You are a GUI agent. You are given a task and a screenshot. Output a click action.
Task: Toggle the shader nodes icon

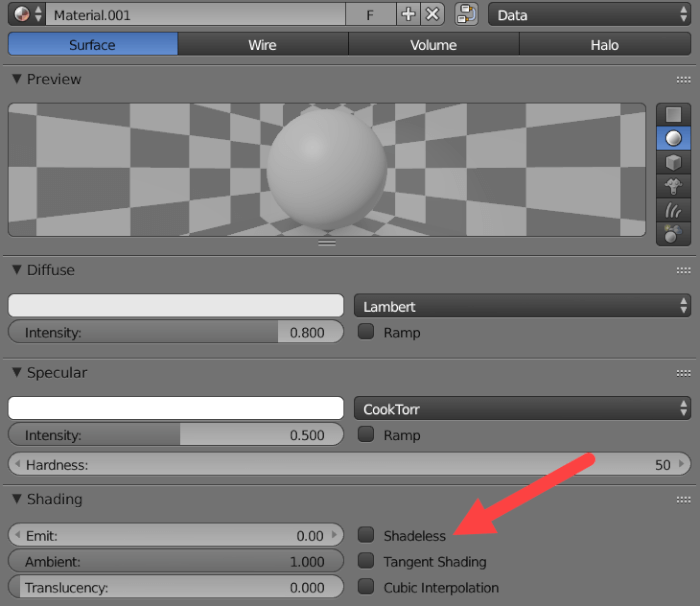click(466, 15)
